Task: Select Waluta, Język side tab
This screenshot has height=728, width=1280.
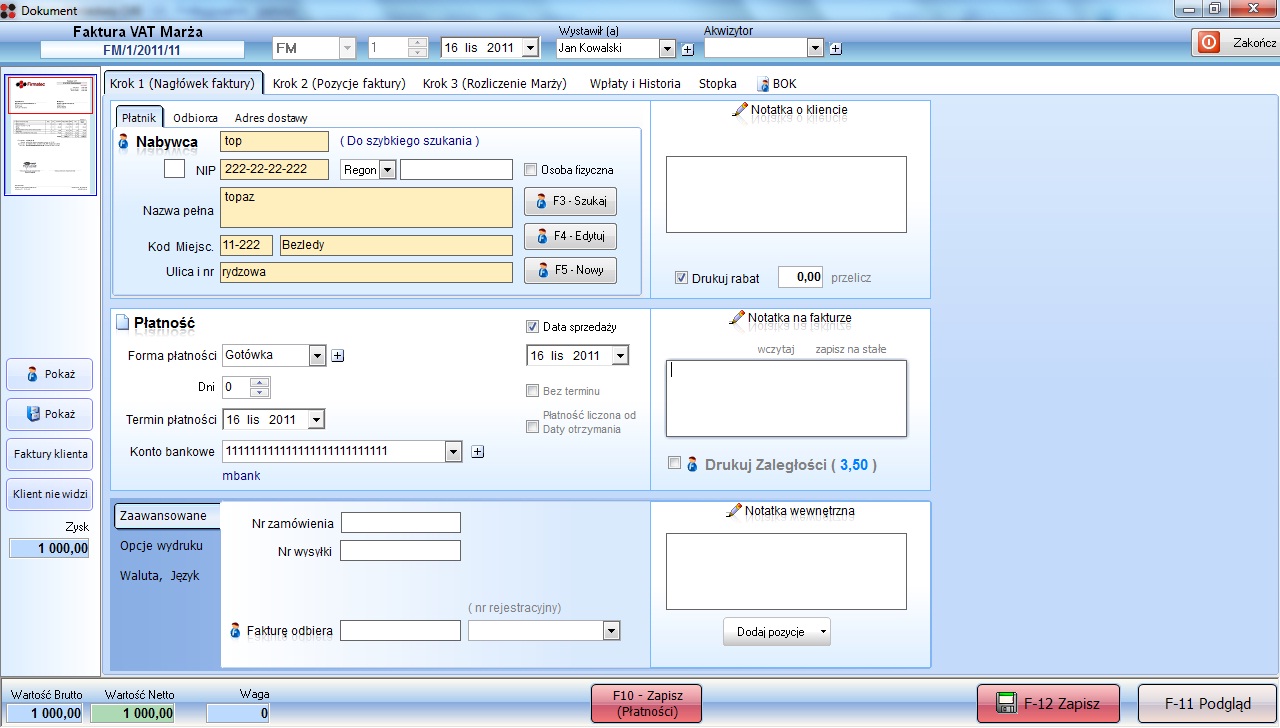Action: [161, 576]
